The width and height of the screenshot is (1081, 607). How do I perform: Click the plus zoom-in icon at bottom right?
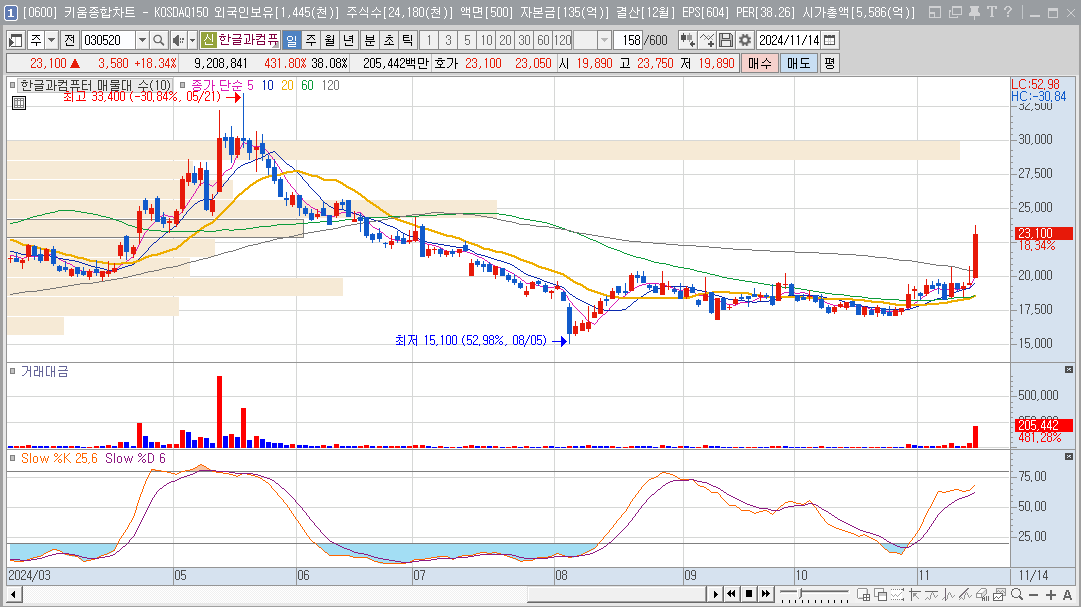click(x=1051, y=595)
